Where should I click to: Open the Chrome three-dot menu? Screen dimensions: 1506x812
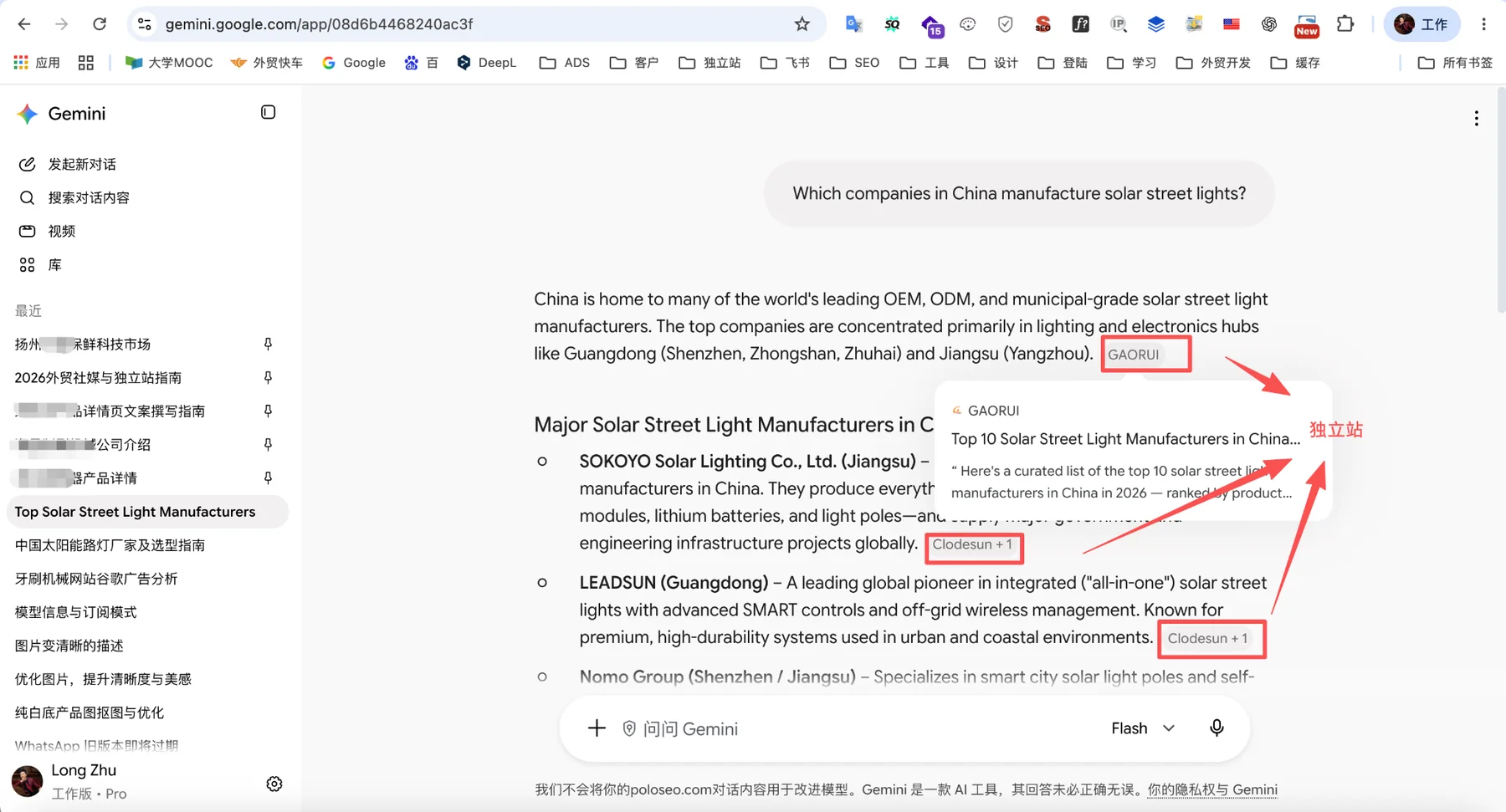tap(1483, 24)
